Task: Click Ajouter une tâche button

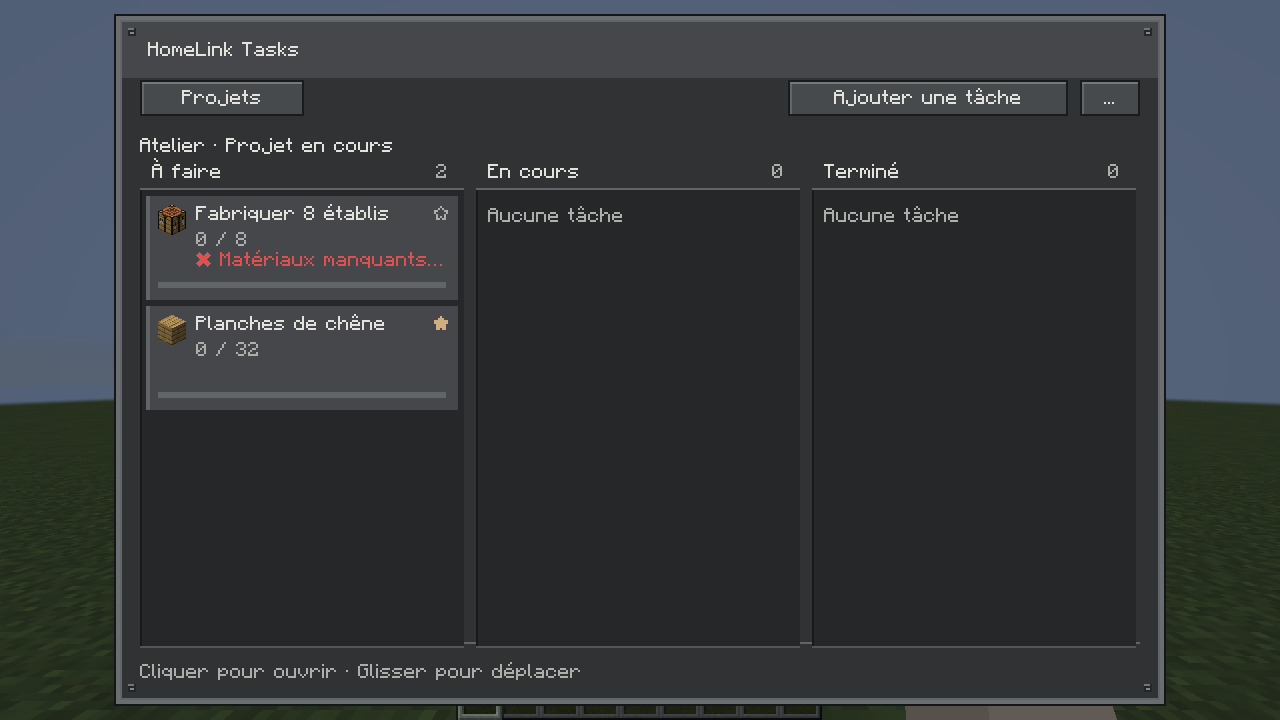Action: coord(928,98)
